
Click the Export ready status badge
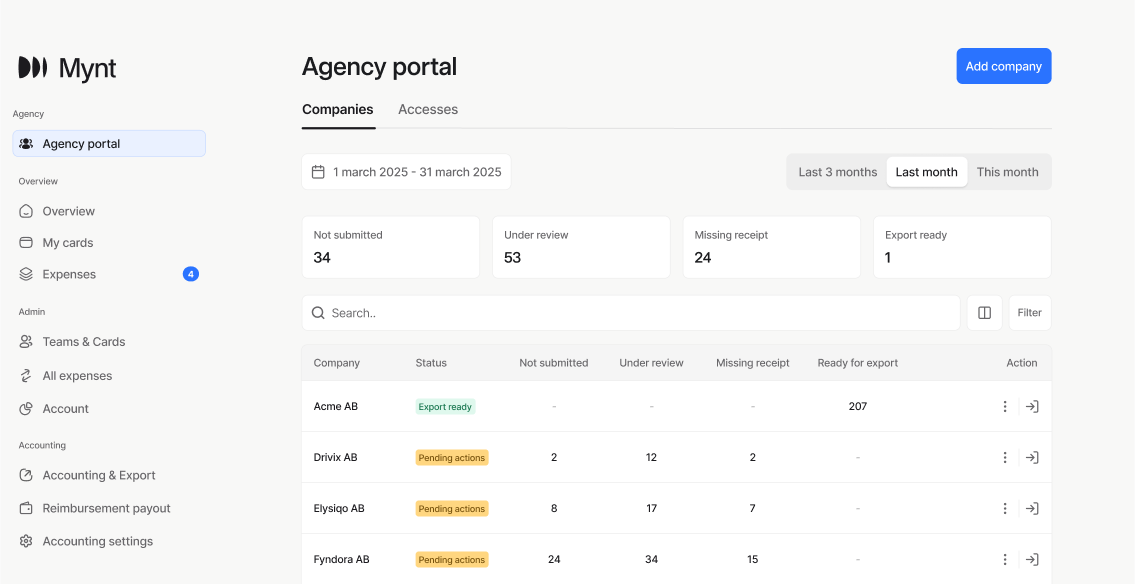[445, 407]
